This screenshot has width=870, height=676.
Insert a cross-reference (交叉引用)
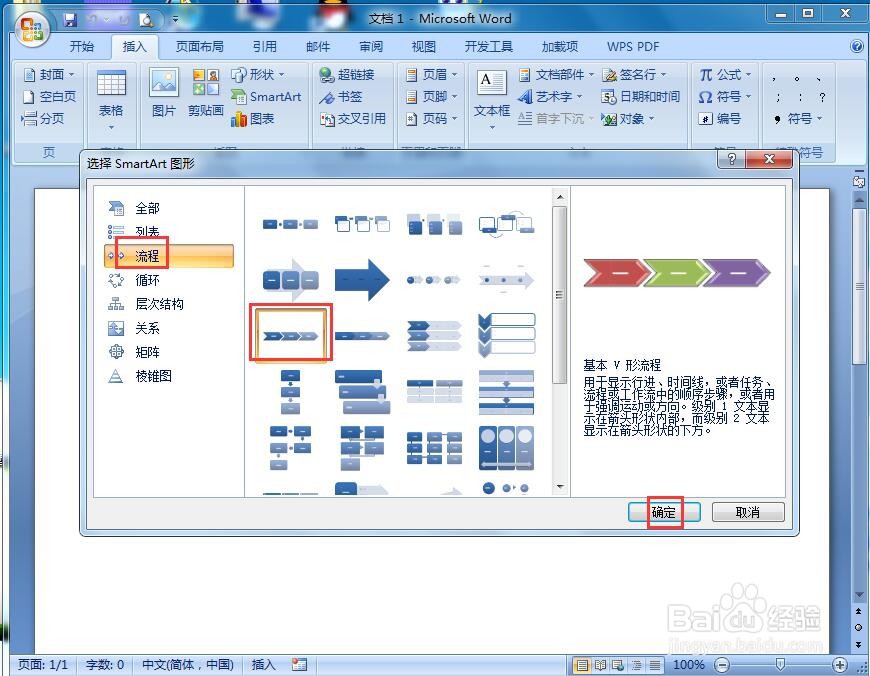353,118
